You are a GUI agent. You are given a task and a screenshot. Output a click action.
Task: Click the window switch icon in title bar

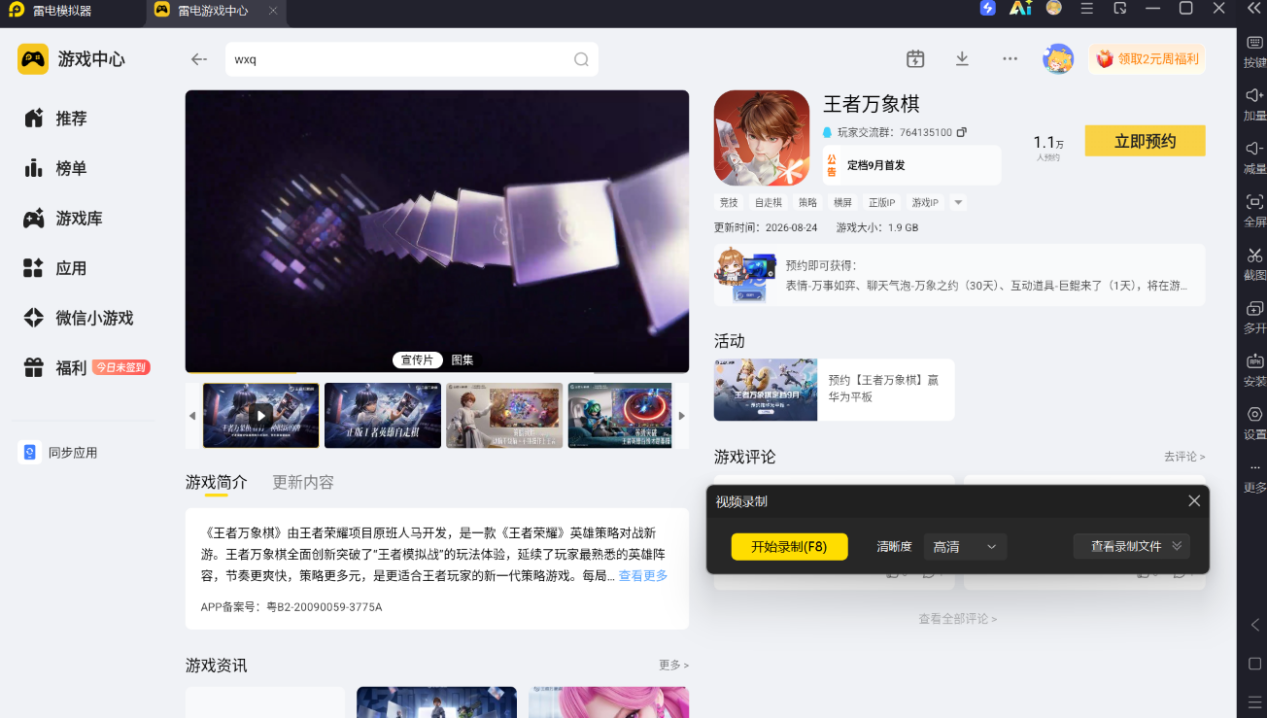[x=1120, y=8]
